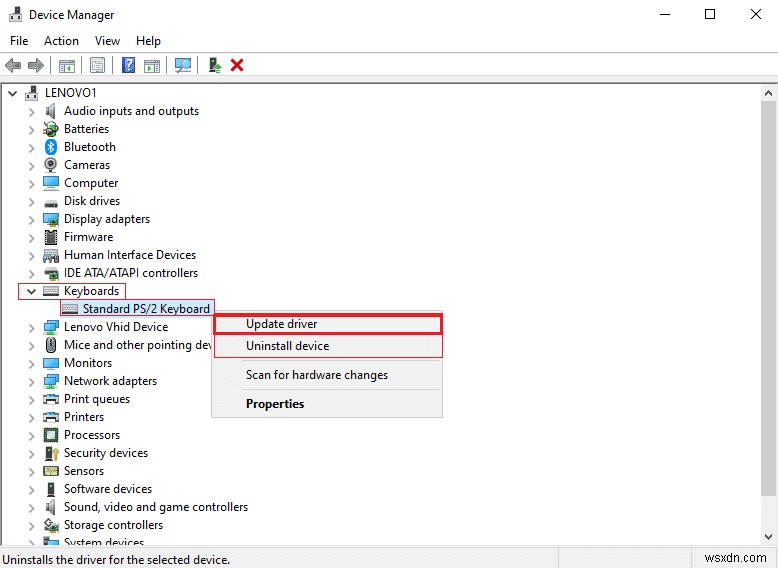Viewport: 778px width, 568px height.
Task: Open Properties via the toolbar sheet icon
Action: click(97, 65)
